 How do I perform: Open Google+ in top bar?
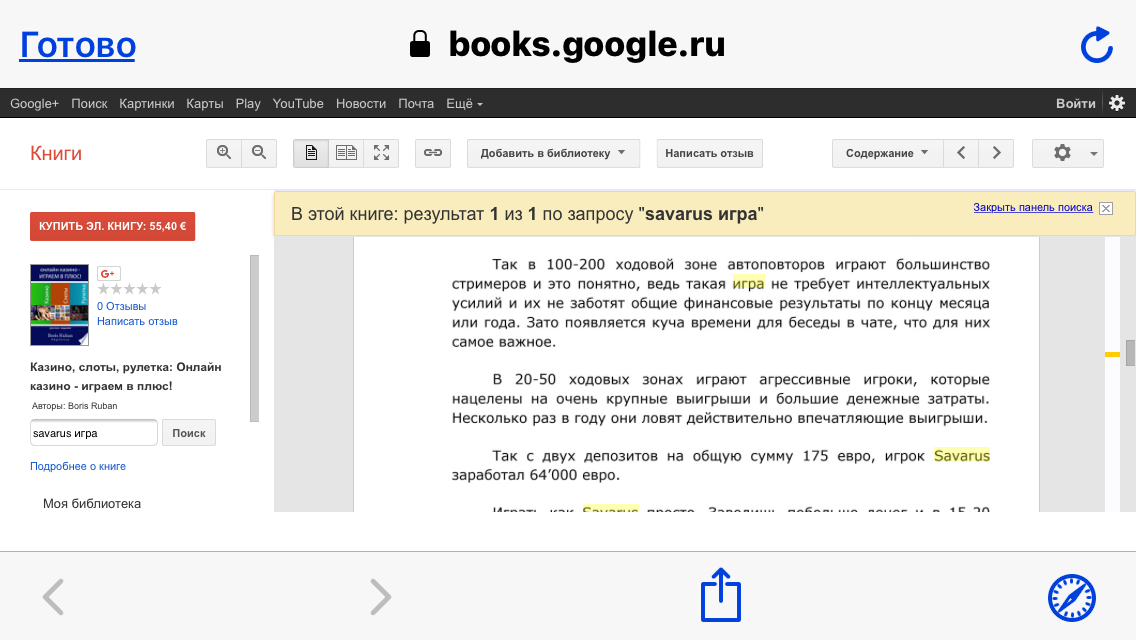coord(34,104)
